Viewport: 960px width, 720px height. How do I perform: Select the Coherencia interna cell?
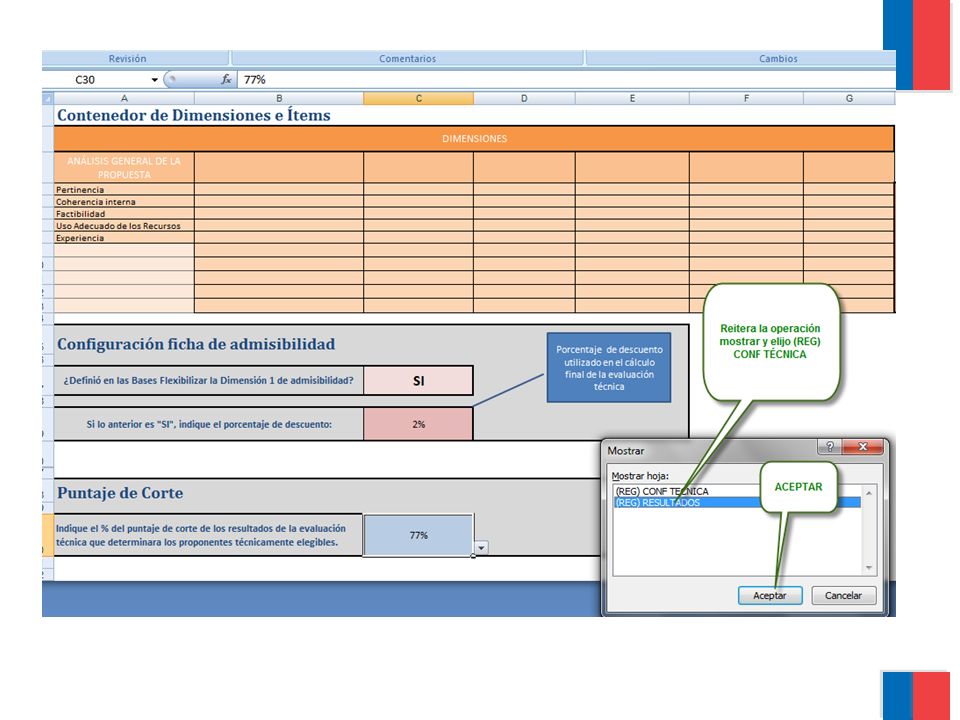(x=124, y=201)
